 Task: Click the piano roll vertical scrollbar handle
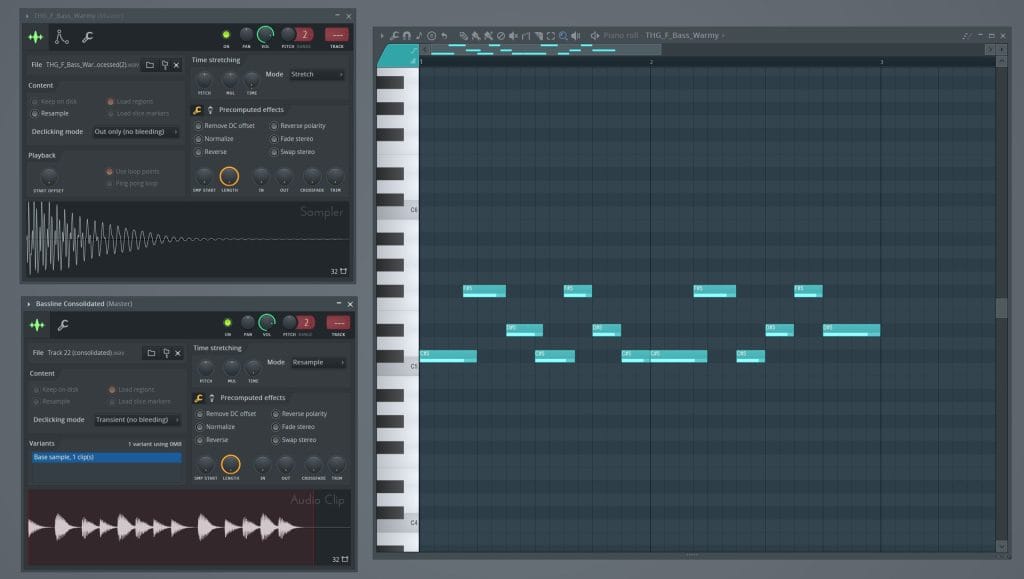coord(1001,308)
